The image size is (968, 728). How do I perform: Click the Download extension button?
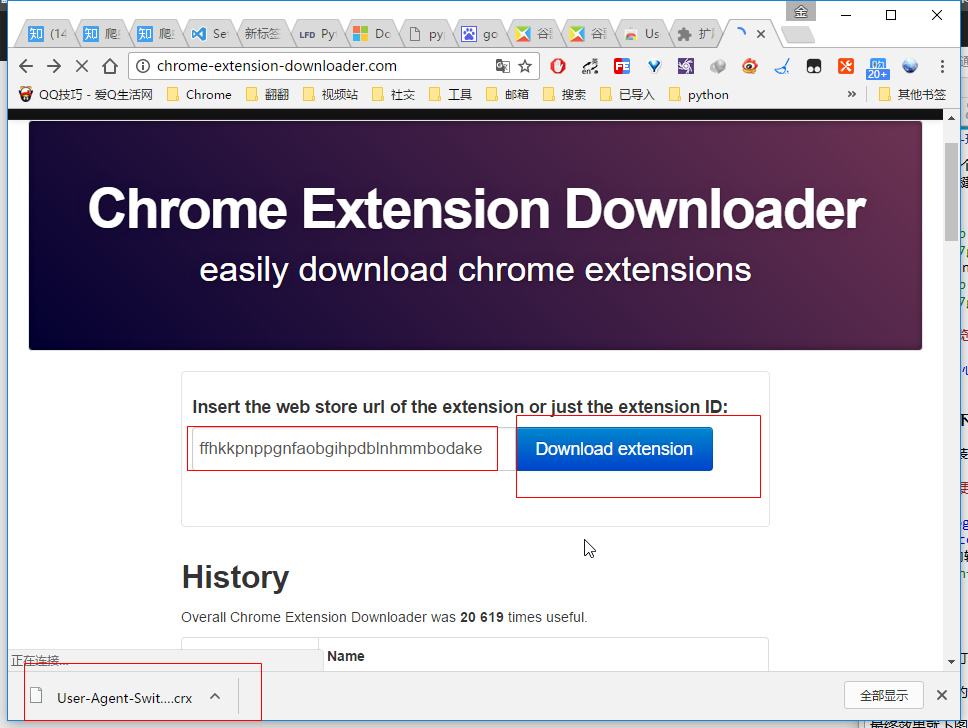click(614, 449)
